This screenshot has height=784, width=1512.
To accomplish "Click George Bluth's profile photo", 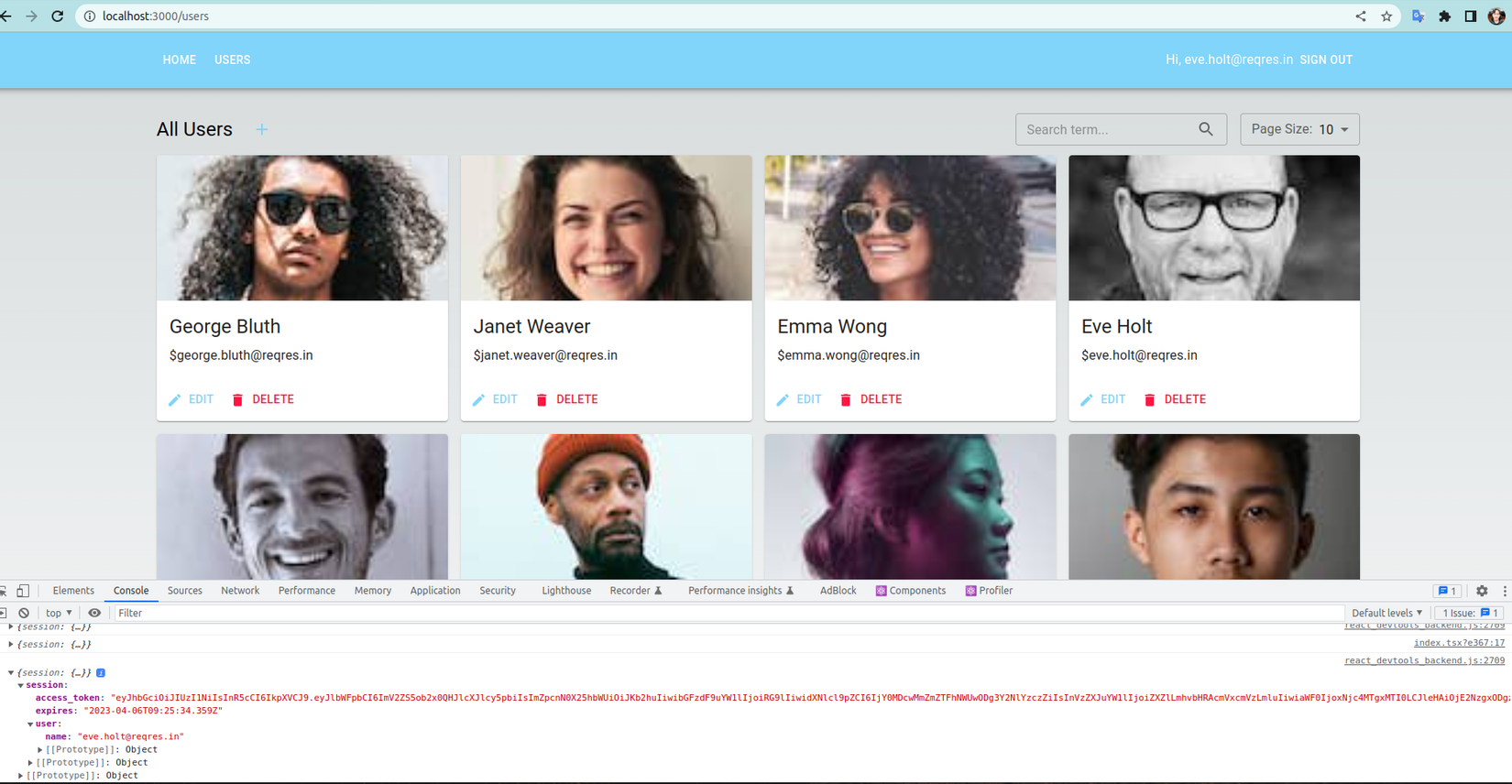I will 302,228.
